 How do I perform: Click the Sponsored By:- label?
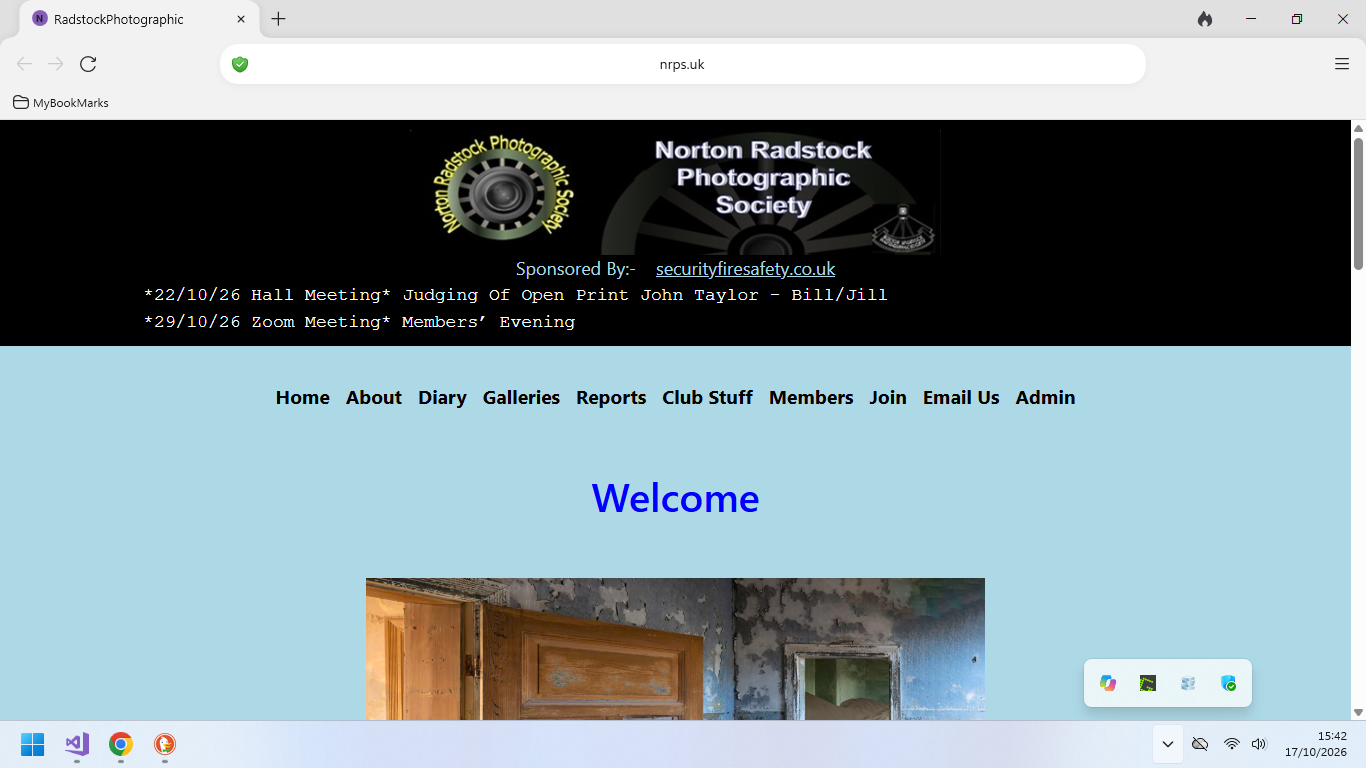click(x=576, y=269)
